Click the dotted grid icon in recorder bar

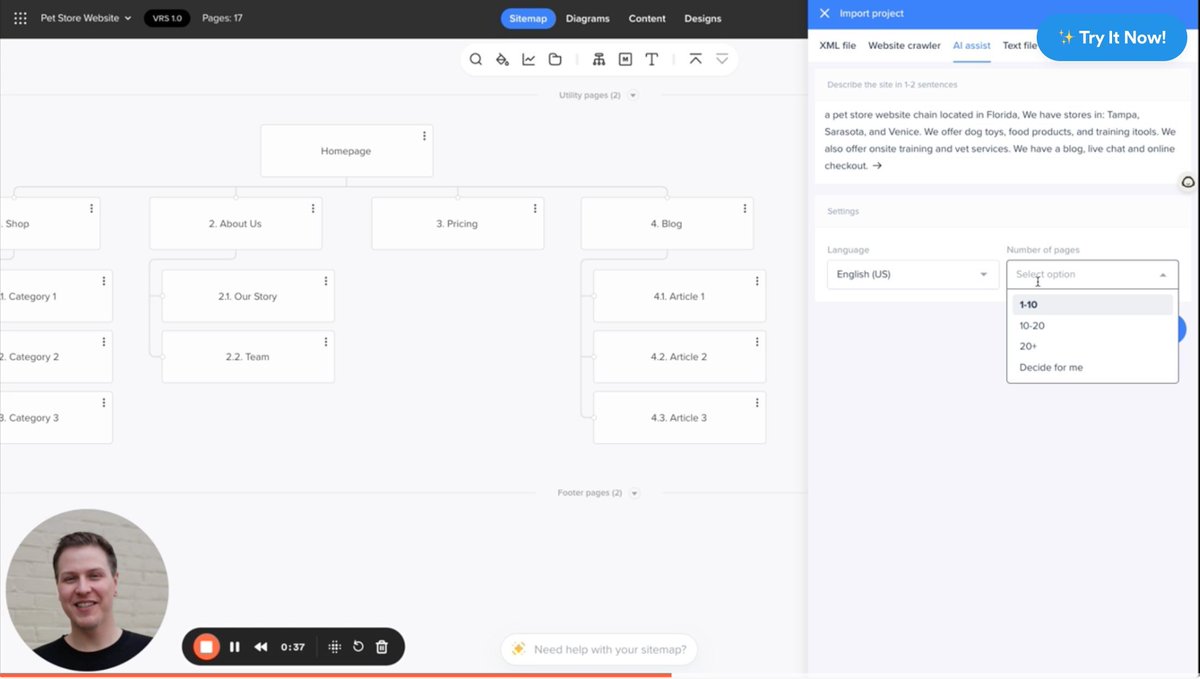[x=334, y=647]
